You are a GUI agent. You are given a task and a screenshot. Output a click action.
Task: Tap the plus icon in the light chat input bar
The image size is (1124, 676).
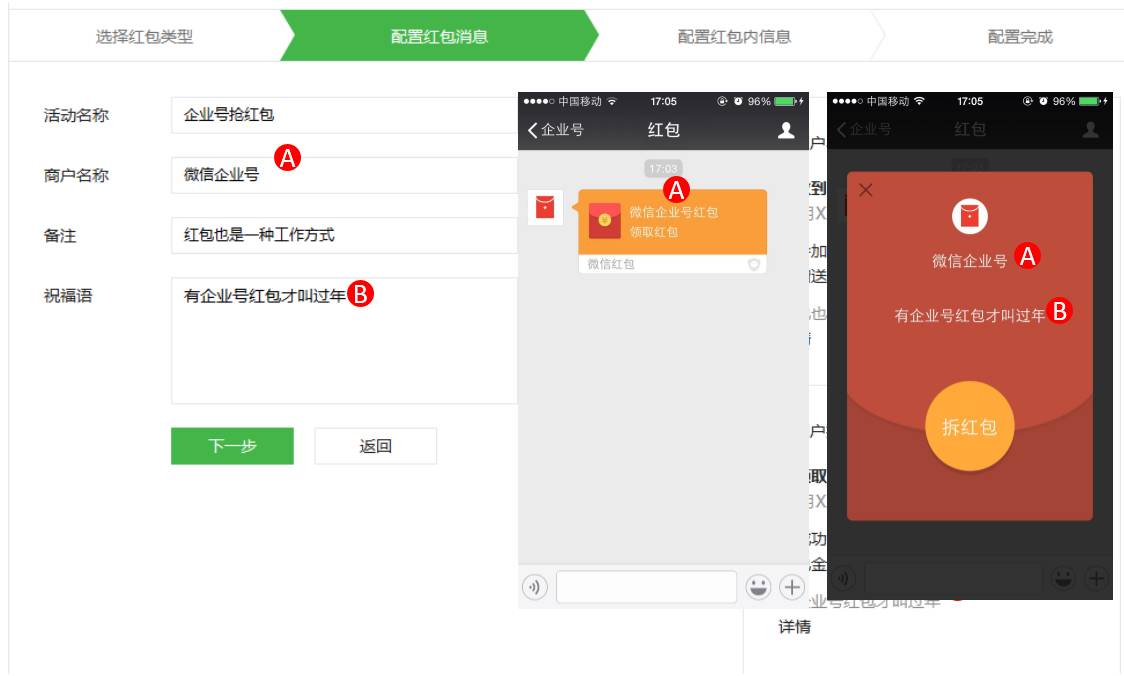(792, 587)
